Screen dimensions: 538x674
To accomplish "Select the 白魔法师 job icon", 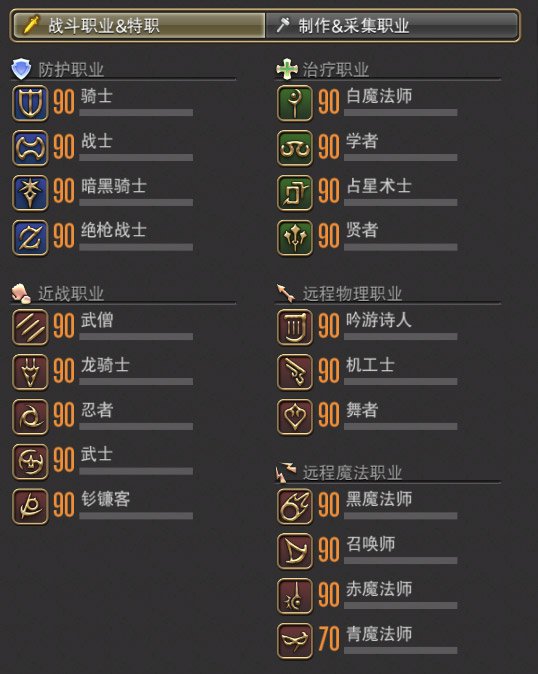I will (x=295, y=103).
